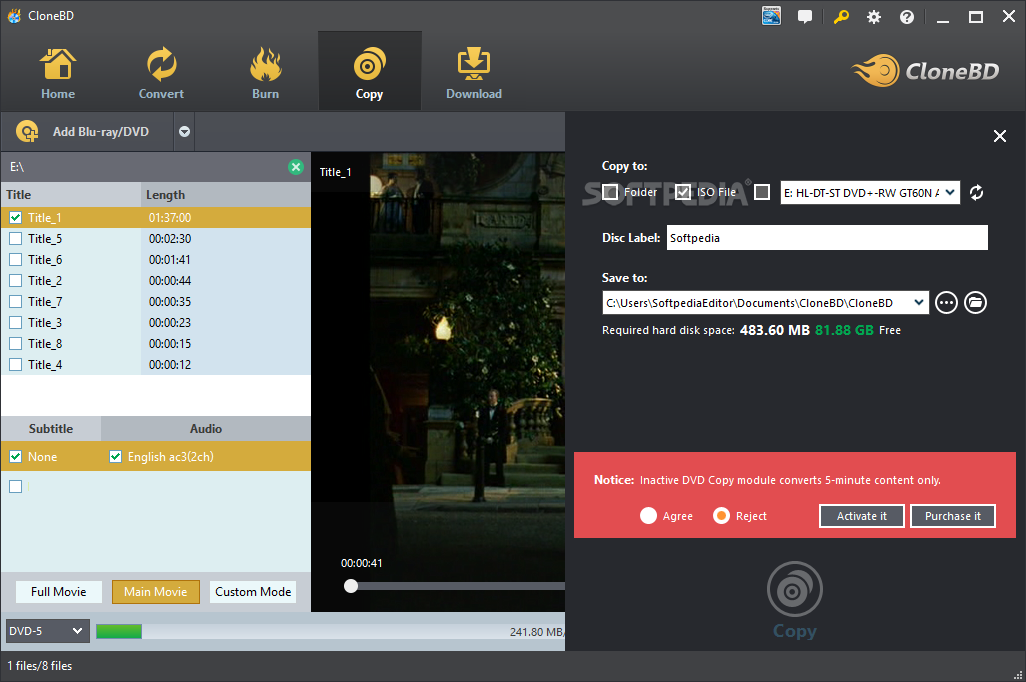1026x682 pixels.
Task: Remove the loaded E:\ source with green X
Action: click(296, 167)
